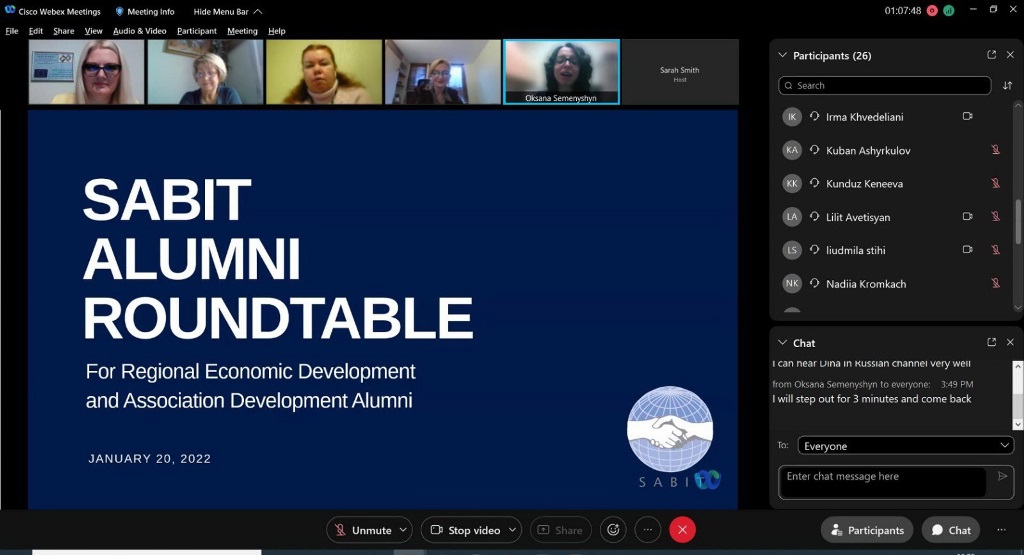Click Meeting Info in the title bar
The height and width of the screenshot is (555, 1024).
point(145,12)
